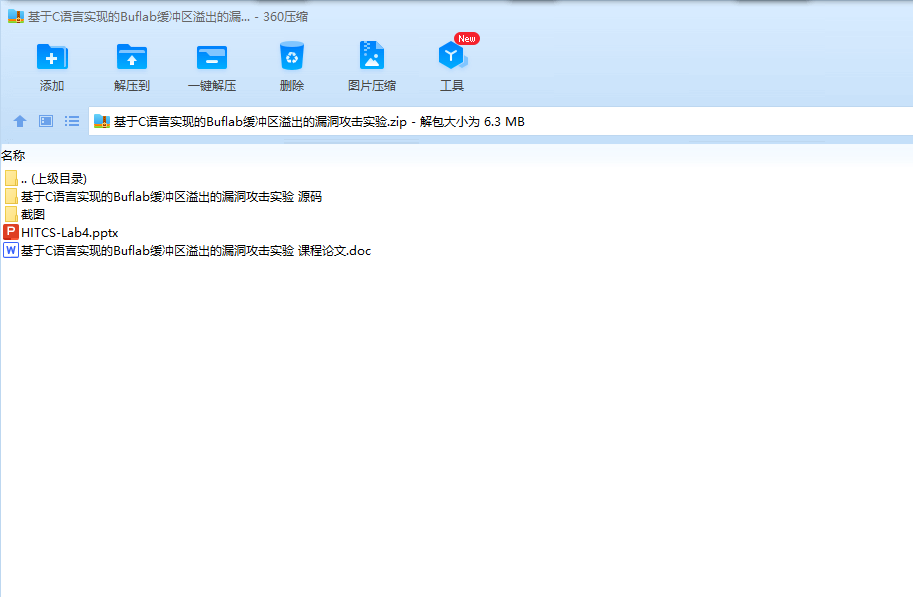Click the folder icon of 源码 folder
This screenshot has height=597, width=913.
point(11,196)
